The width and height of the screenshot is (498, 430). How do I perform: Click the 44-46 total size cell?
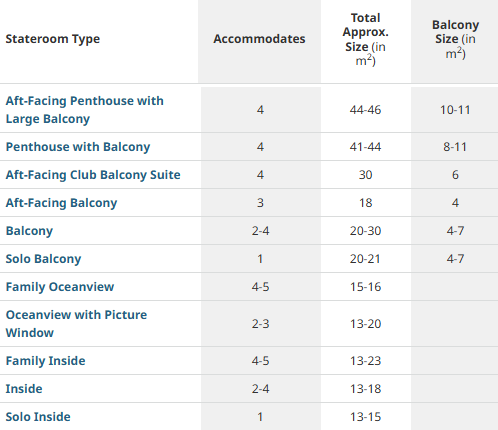[x=366, y=110]
